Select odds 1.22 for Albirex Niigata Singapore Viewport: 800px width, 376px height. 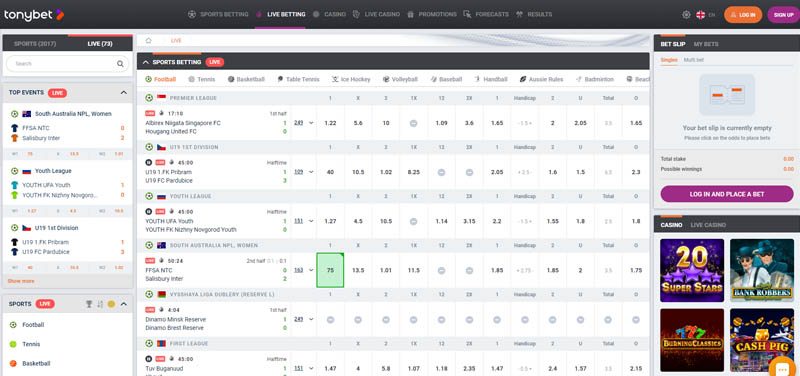click(330, 123)
